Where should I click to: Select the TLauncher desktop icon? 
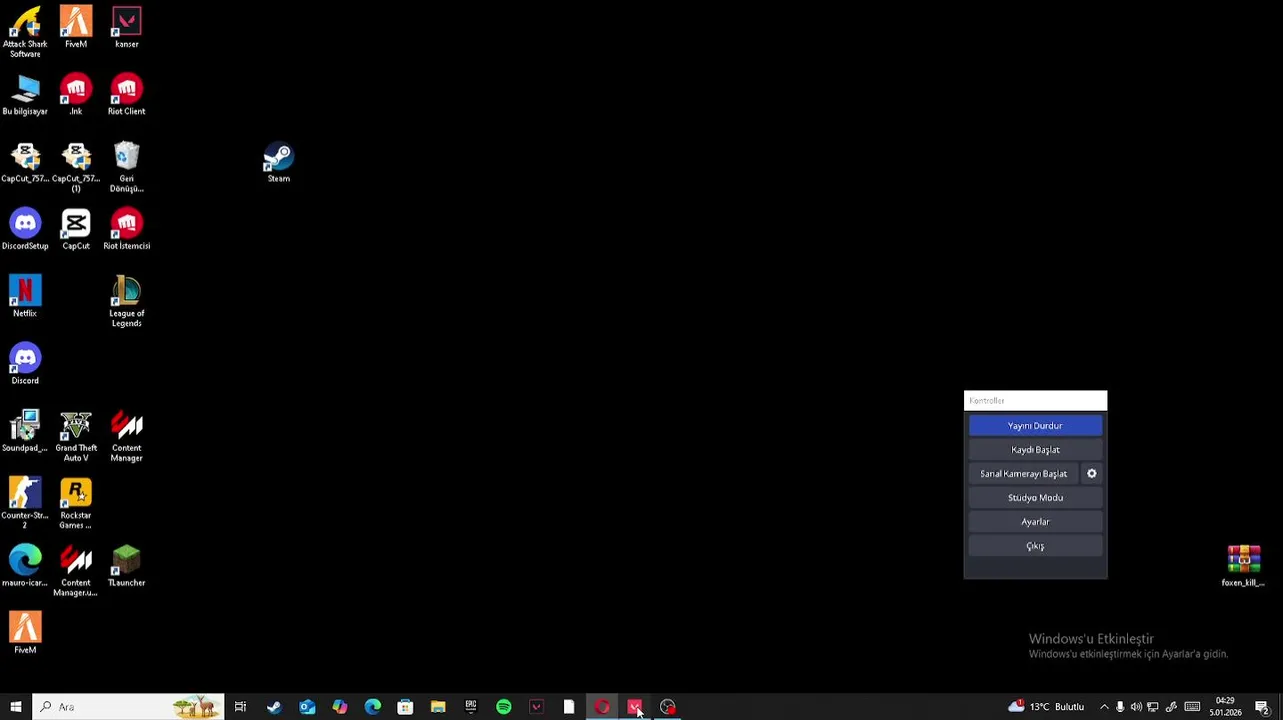click(127, 566)
